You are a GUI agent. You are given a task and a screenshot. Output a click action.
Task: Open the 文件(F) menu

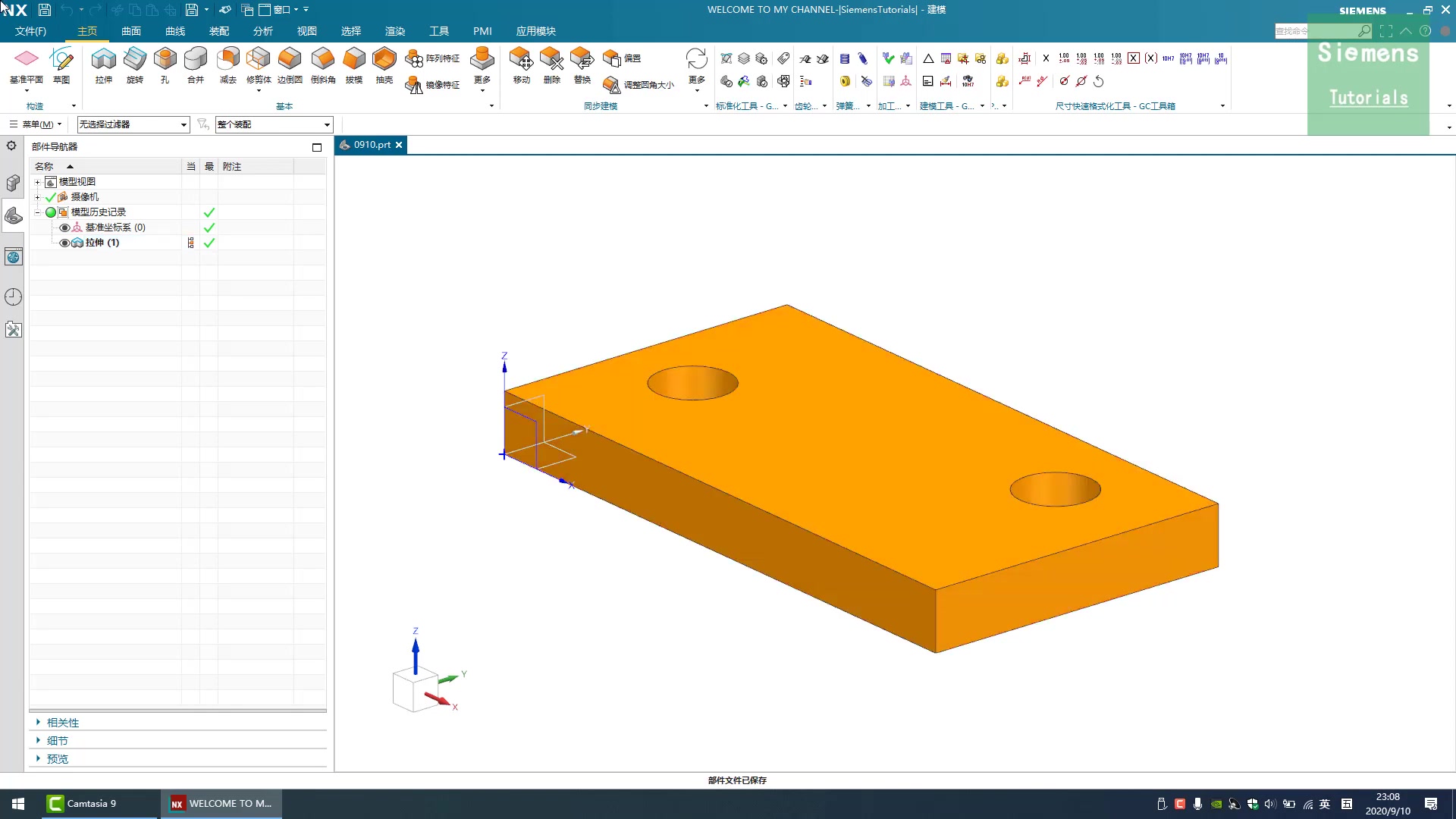pos(30,31)
